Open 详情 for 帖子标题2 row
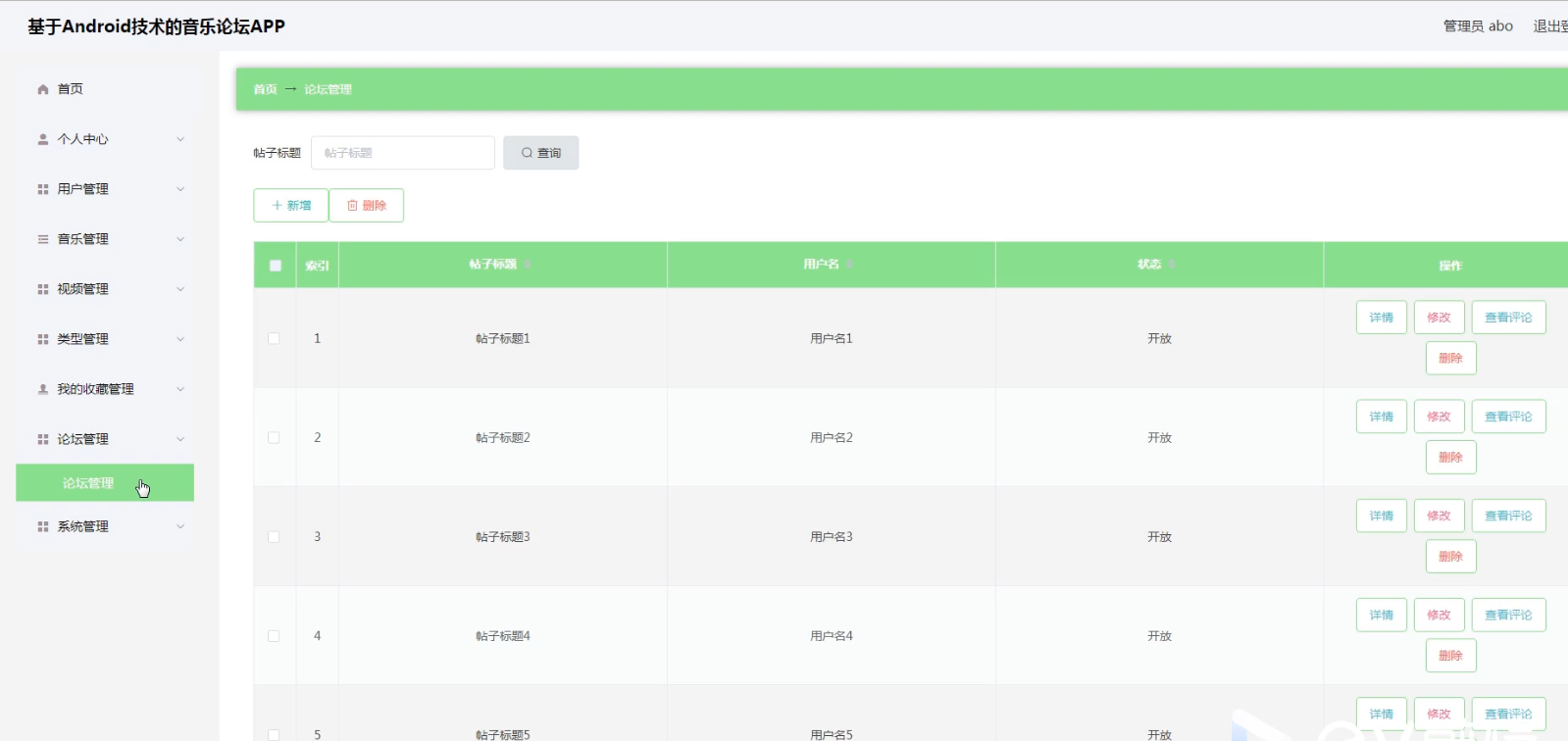This screenshot has height=741, width=1568. tap(1382, 417)
